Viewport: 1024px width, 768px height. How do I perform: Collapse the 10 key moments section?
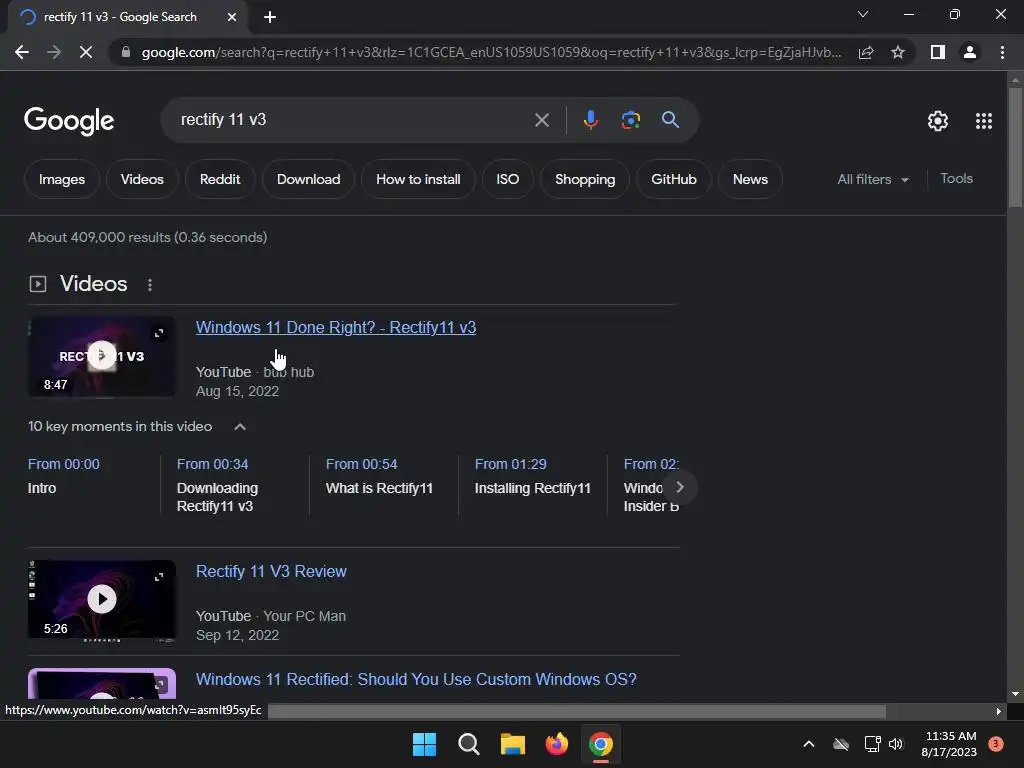240,426
